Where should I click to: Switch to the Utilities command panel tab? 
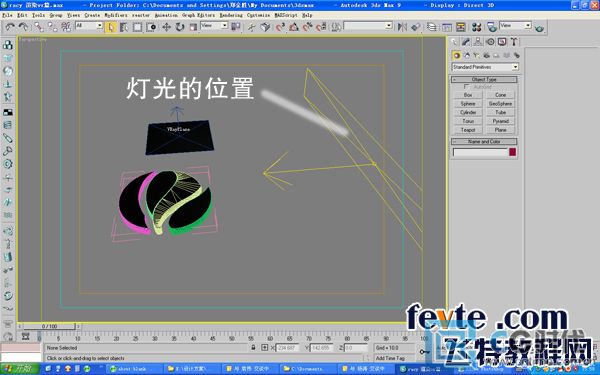pos(514,42)
